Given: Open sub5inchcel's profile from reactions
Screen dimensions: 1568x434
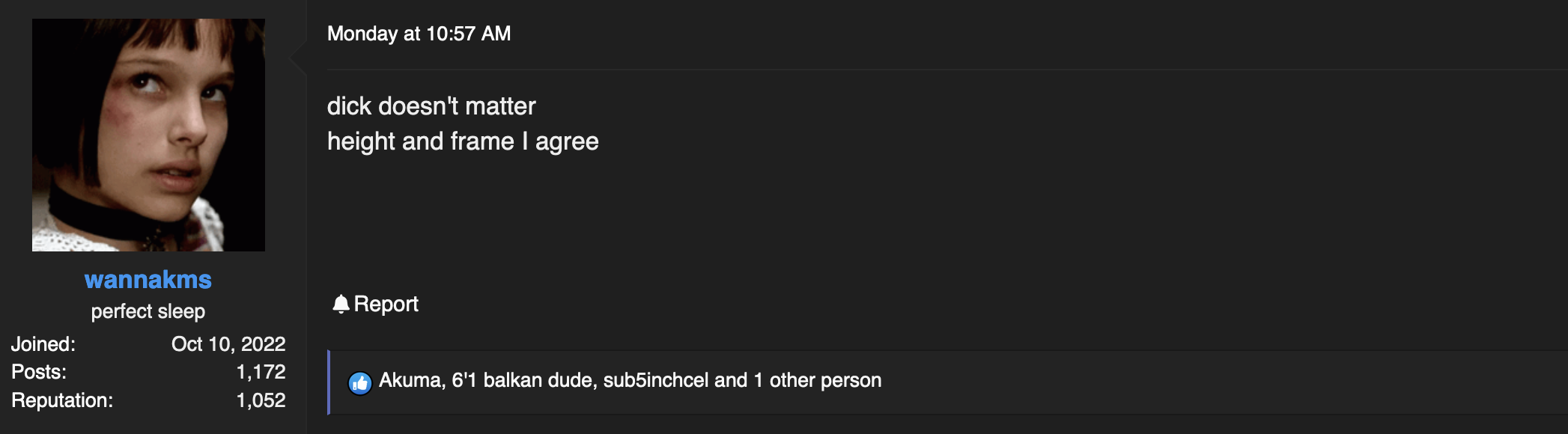Looking at the screenshot, I should (x=656, y=380).
